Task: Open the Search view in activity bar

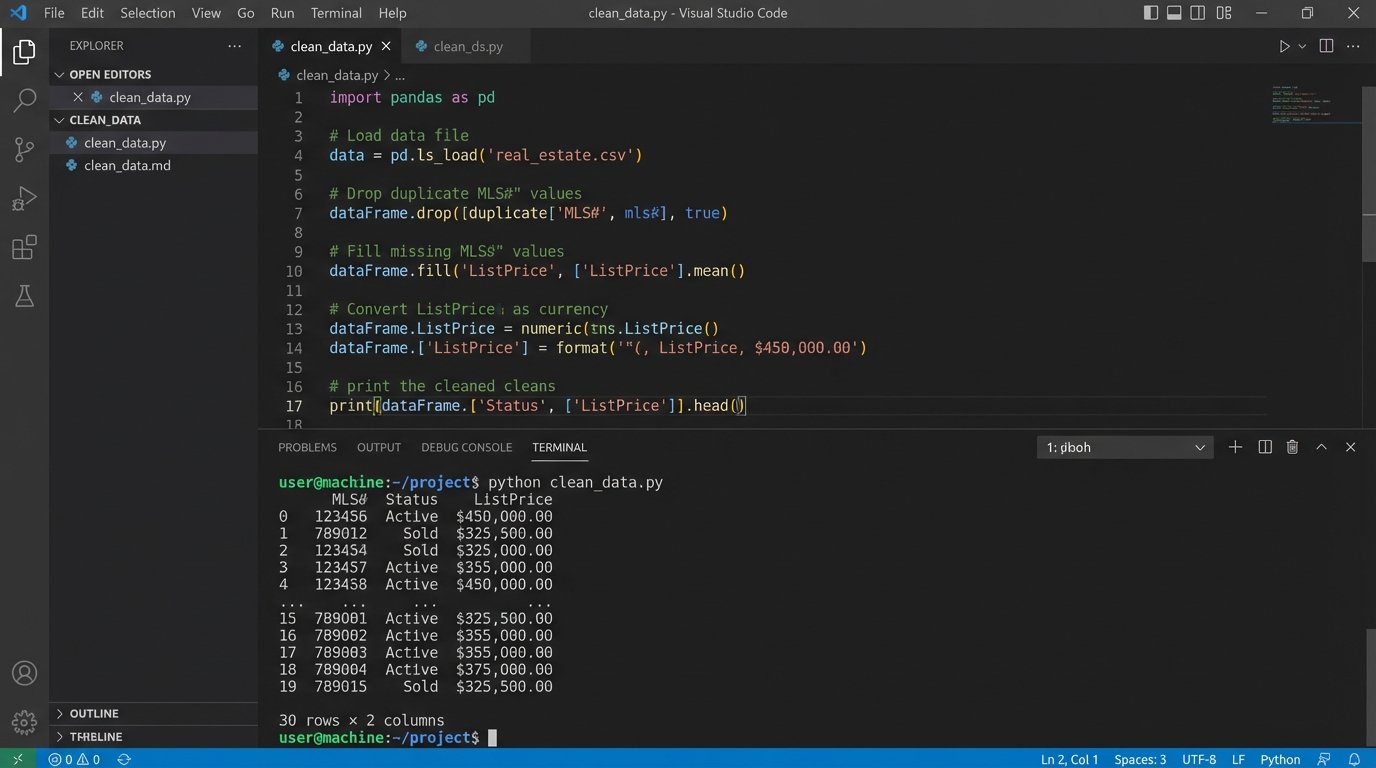Action: [24, 100]
